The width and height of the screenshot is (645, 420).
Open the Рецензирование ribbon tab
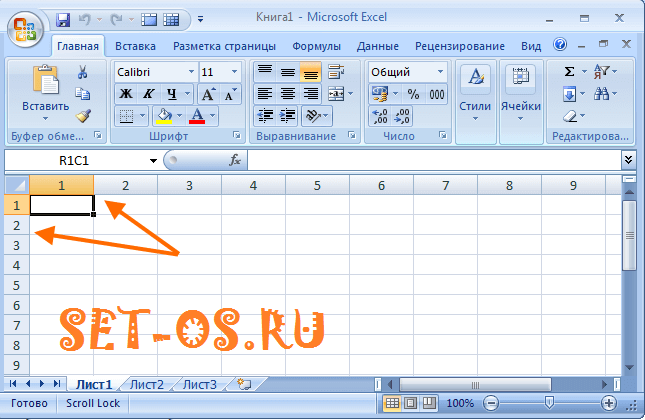[x=459, y=46]
